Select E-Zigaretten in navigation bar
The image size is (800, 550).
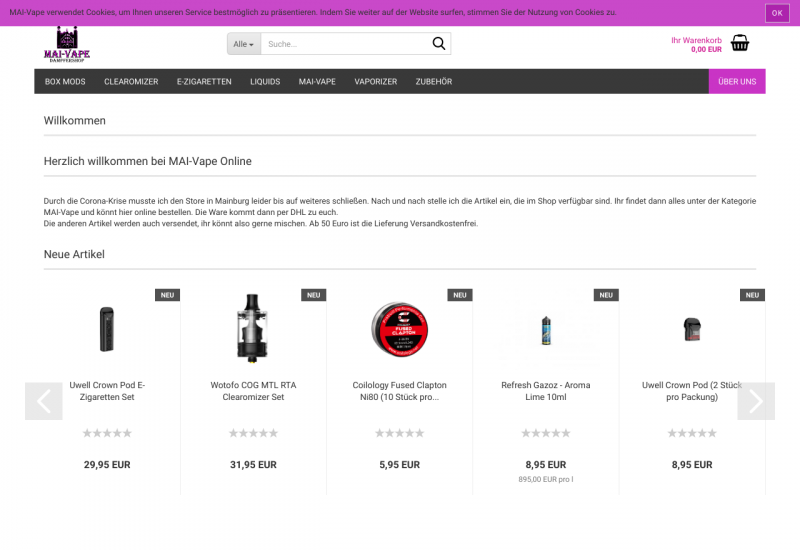click(204, 82)
